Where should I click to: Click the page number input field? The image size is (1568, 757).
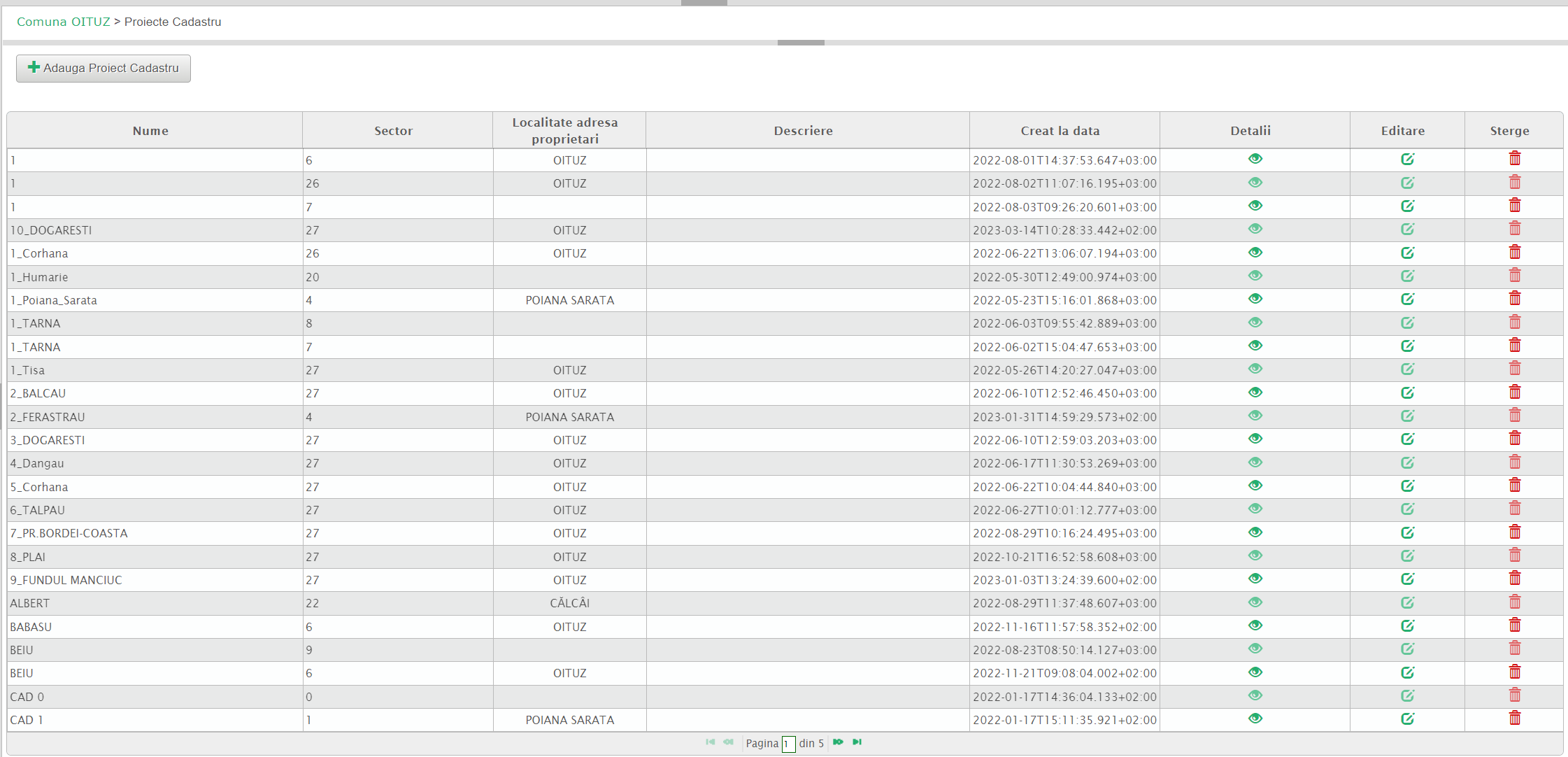pyautogui.click(x=788, y=744)
